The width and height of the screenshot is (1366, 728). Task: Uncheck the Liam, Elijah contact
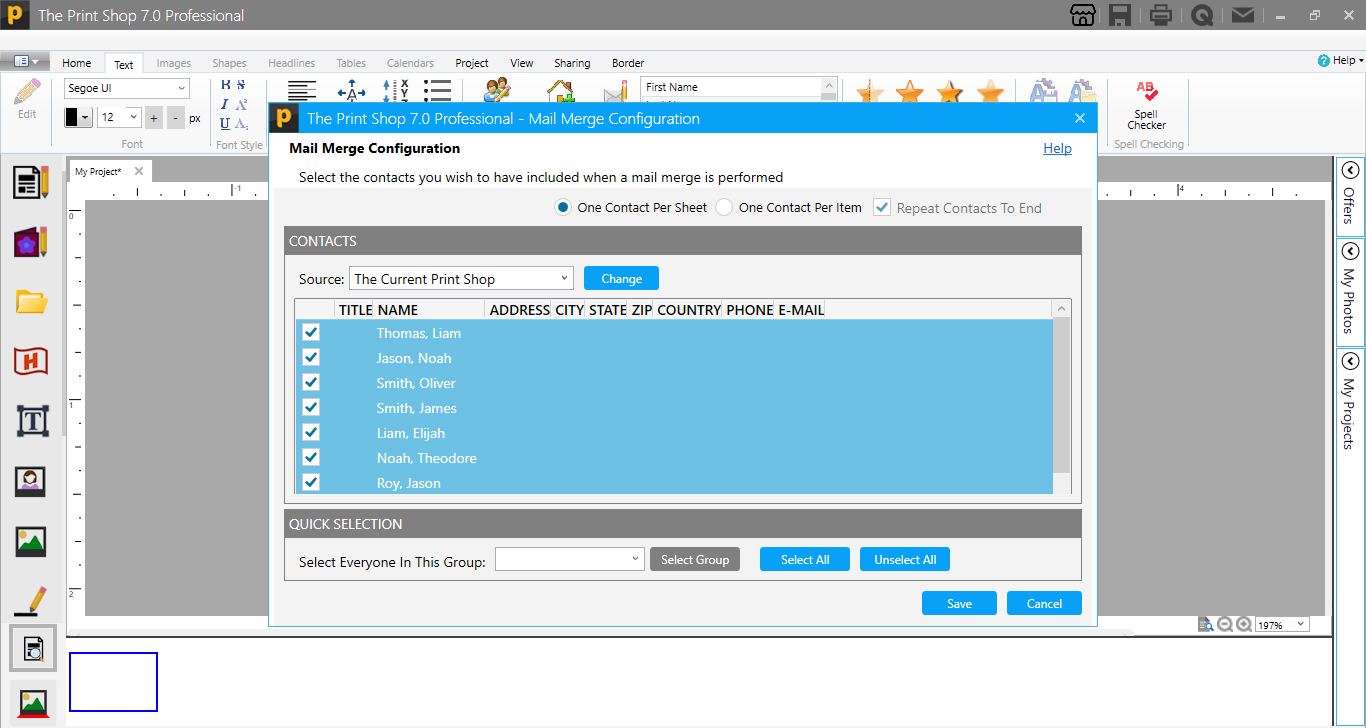click(x=311, y=432)
